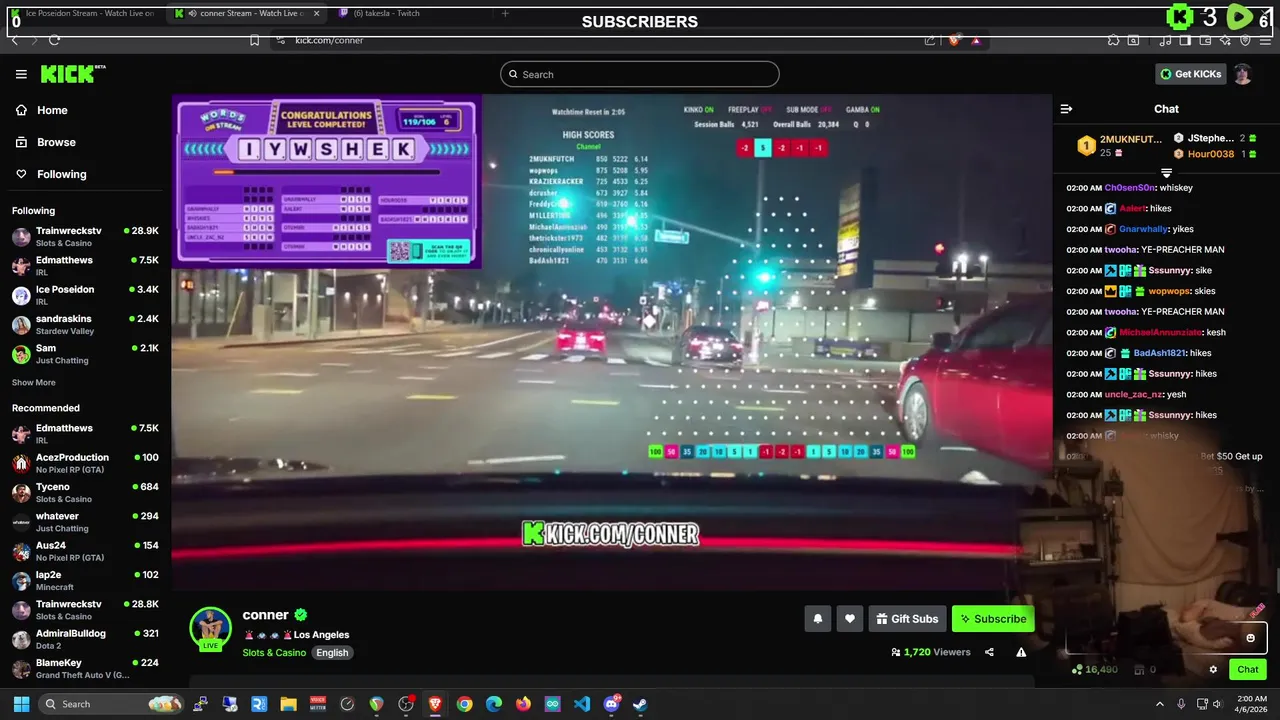
Task: Click the kick.com/conner address bar
Action: pos(600,40)
